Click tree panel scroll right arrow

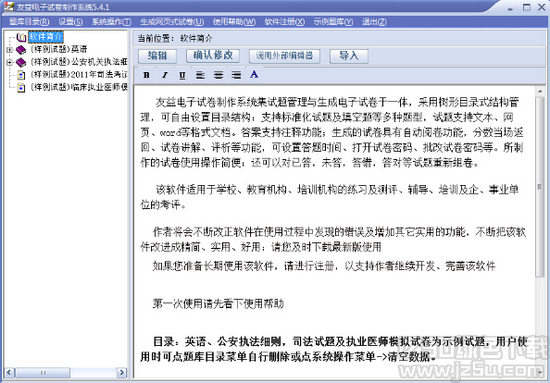pyautogui.click(x=122, y=372)
